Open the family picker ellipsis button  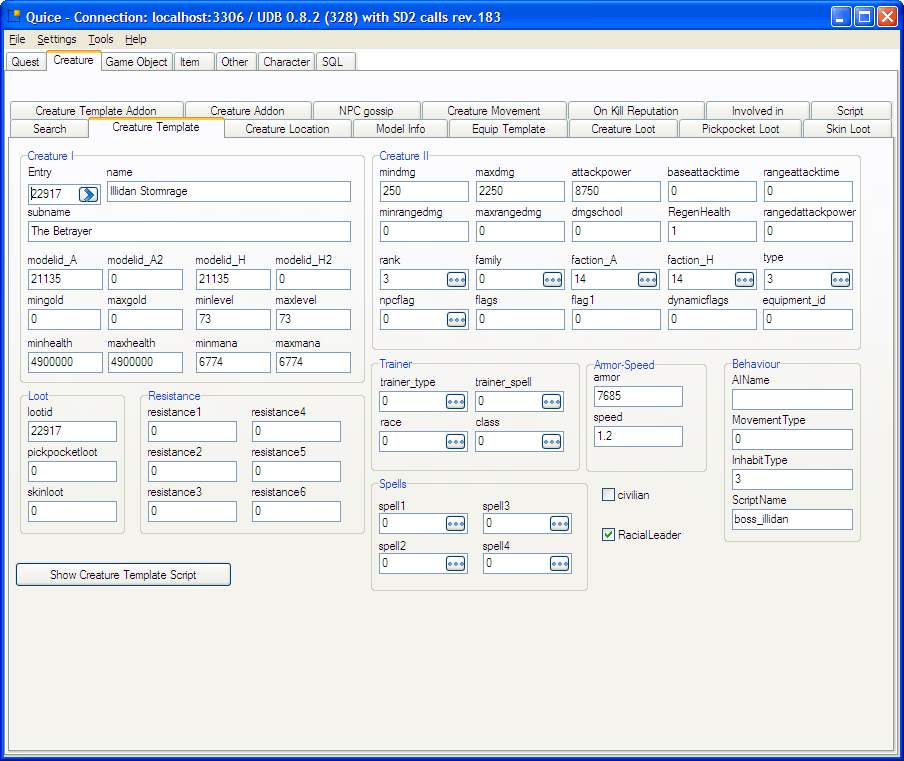point(552,280)
